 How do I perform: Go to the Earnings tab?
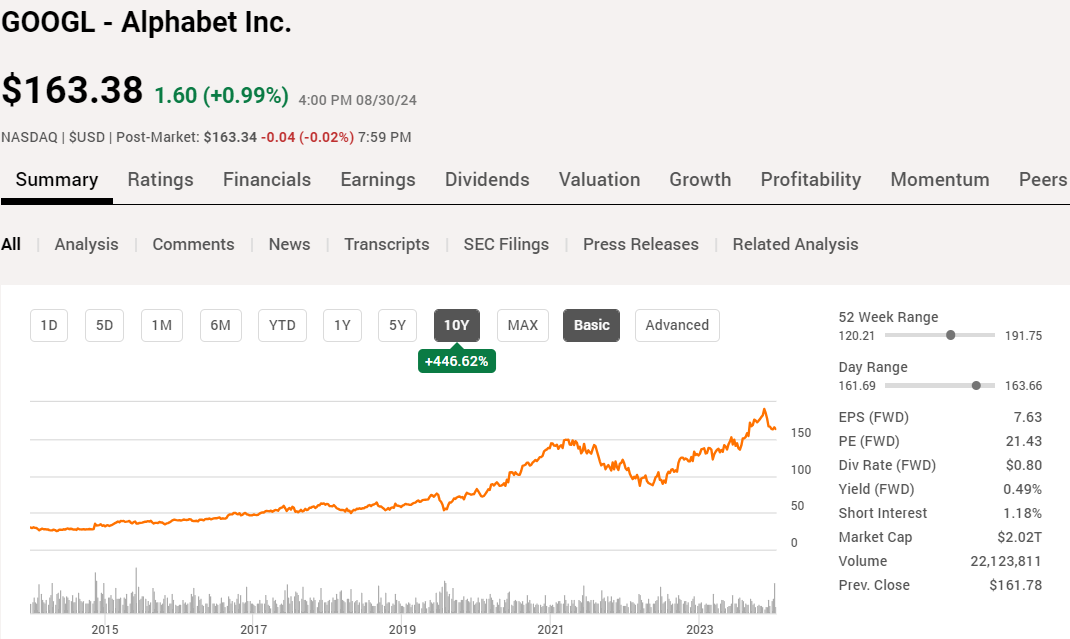click(378, 180)
